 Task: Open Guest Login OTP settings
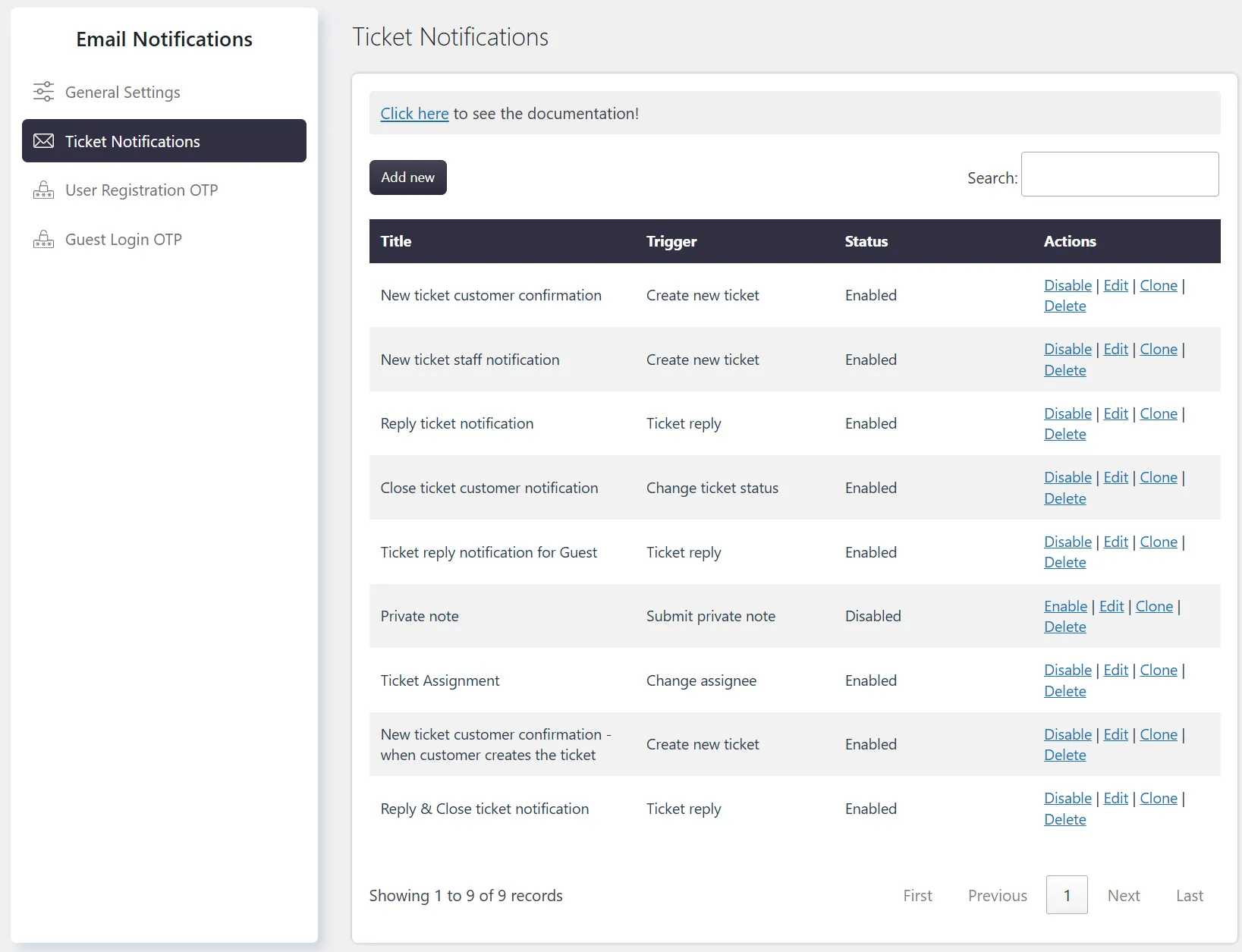click(123, 240)
